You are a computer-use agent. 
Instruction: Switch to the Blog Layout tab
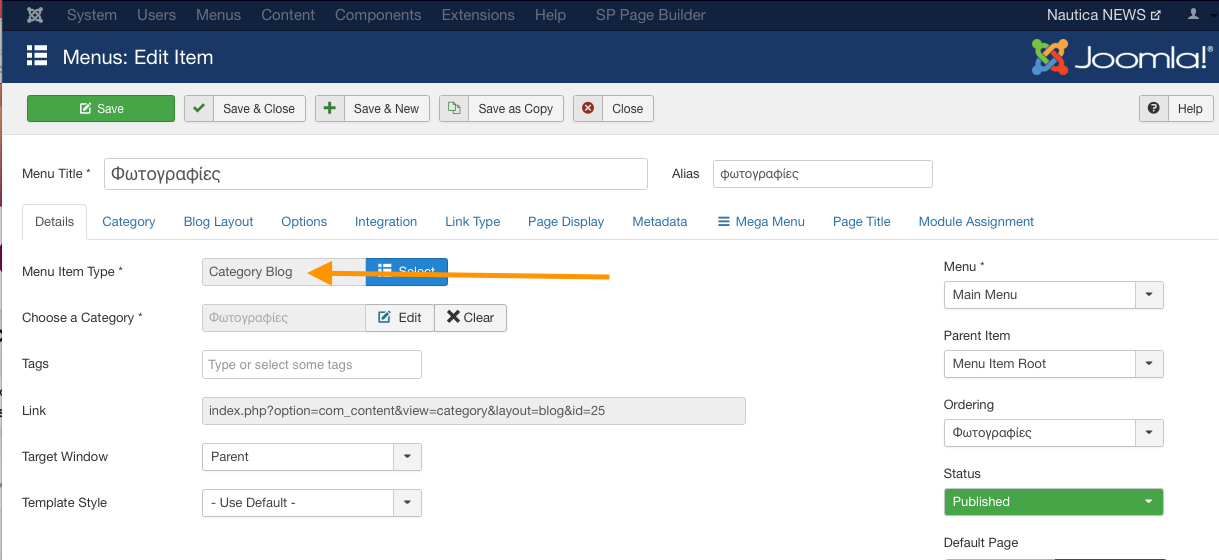(x=218, y=222)
